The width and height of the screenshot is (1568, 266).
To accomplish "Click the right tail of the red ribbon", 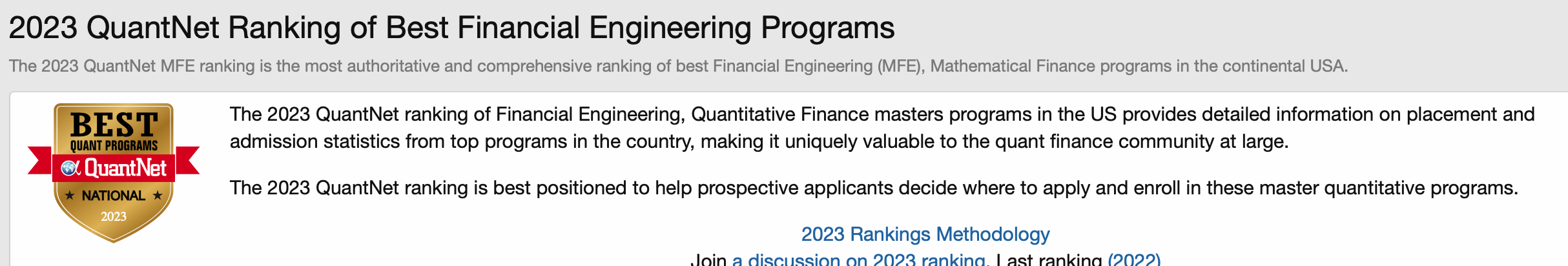I will click(188, 160).
